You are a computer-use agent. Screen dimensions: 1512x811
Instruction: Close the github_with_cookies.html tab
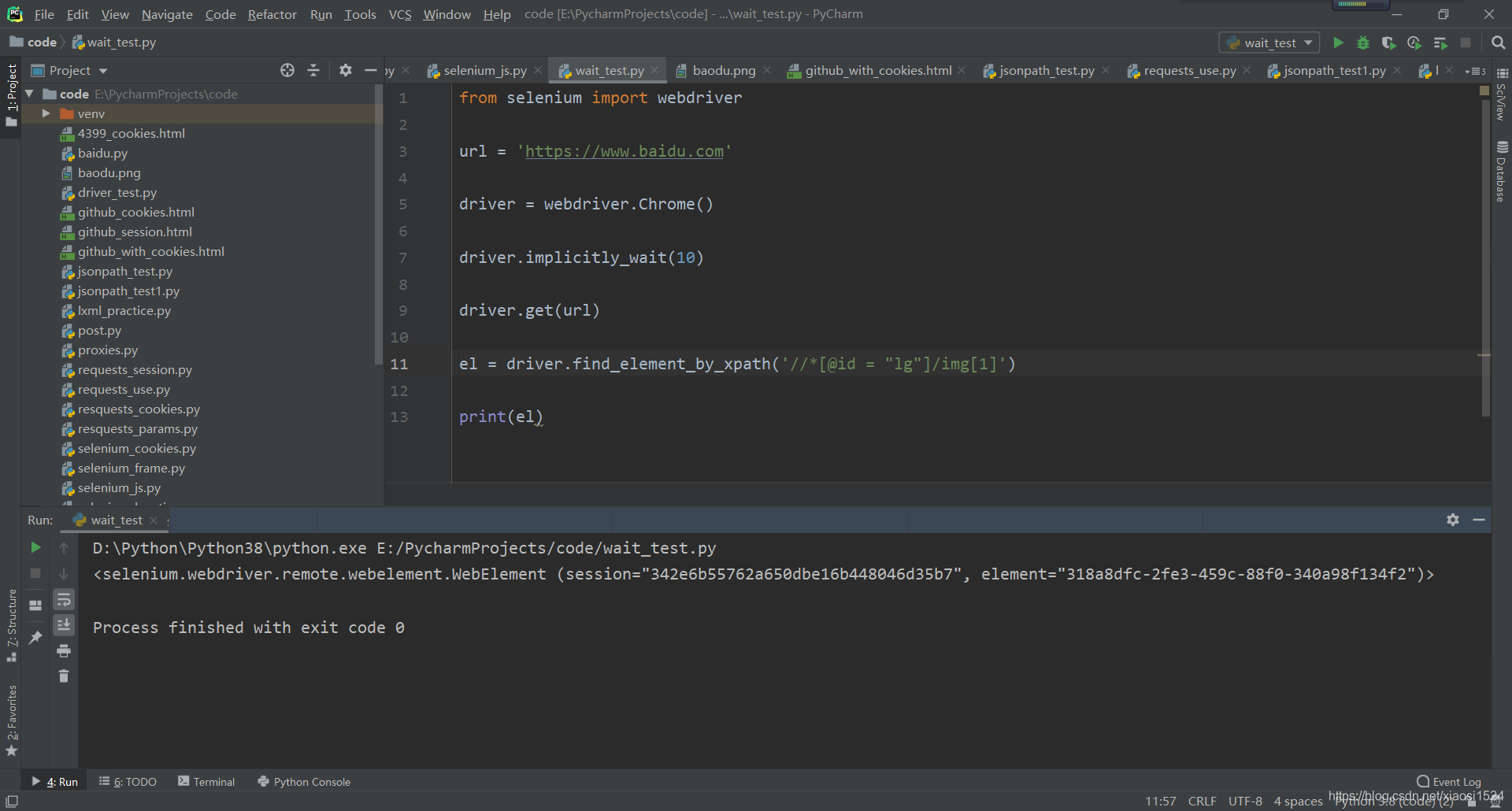click(962, 70)
